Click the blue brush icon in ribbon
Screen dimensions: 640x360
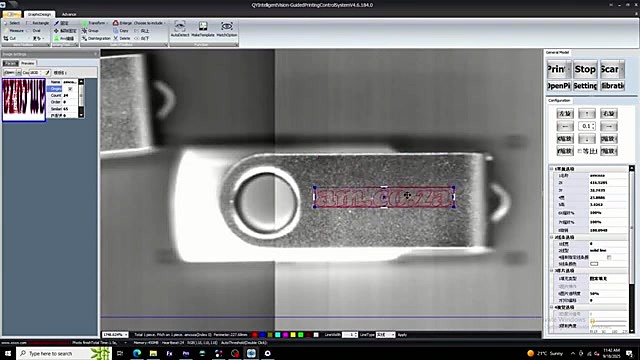[56, 23]
